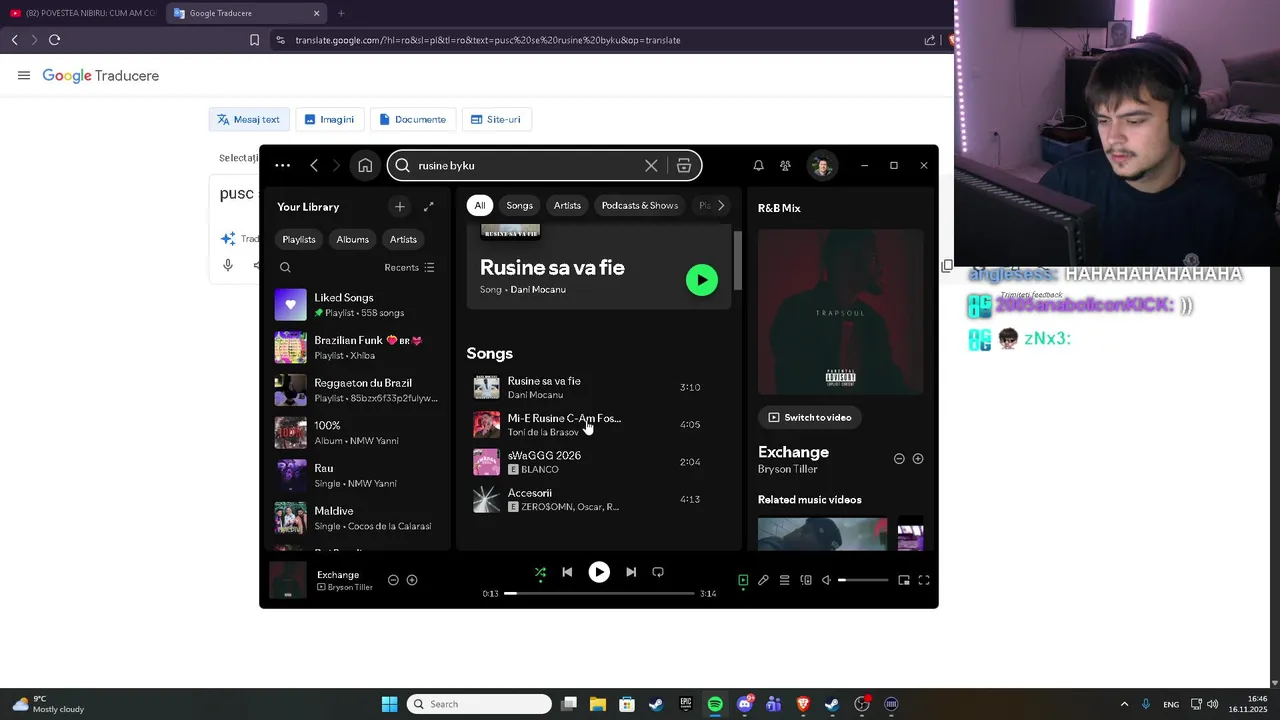Search within Your Library

click(x=285, y=267)
